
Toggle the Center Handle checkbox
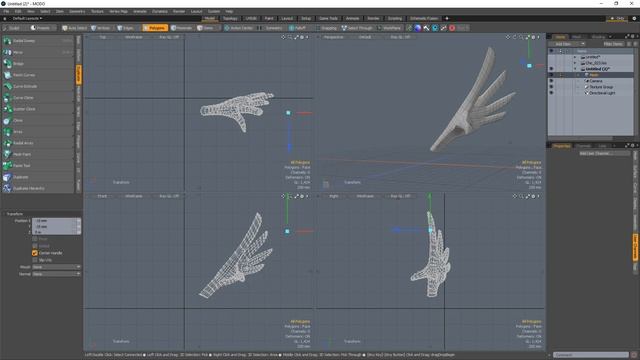[x=35, y=253]
